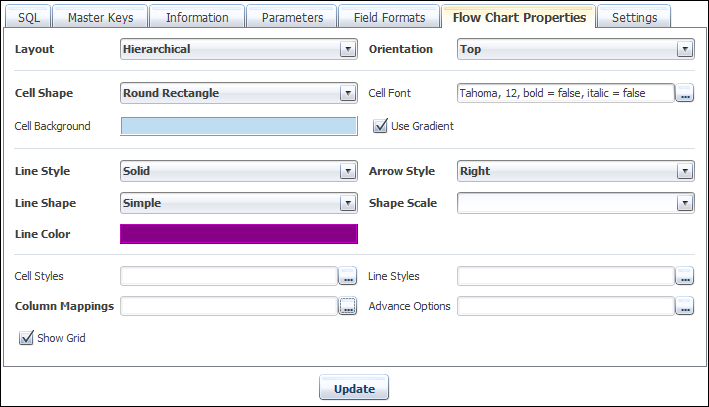Expand the Arrow Style dropdown
The height and width of the screenshot is (407, 709).
click(685, 171)
